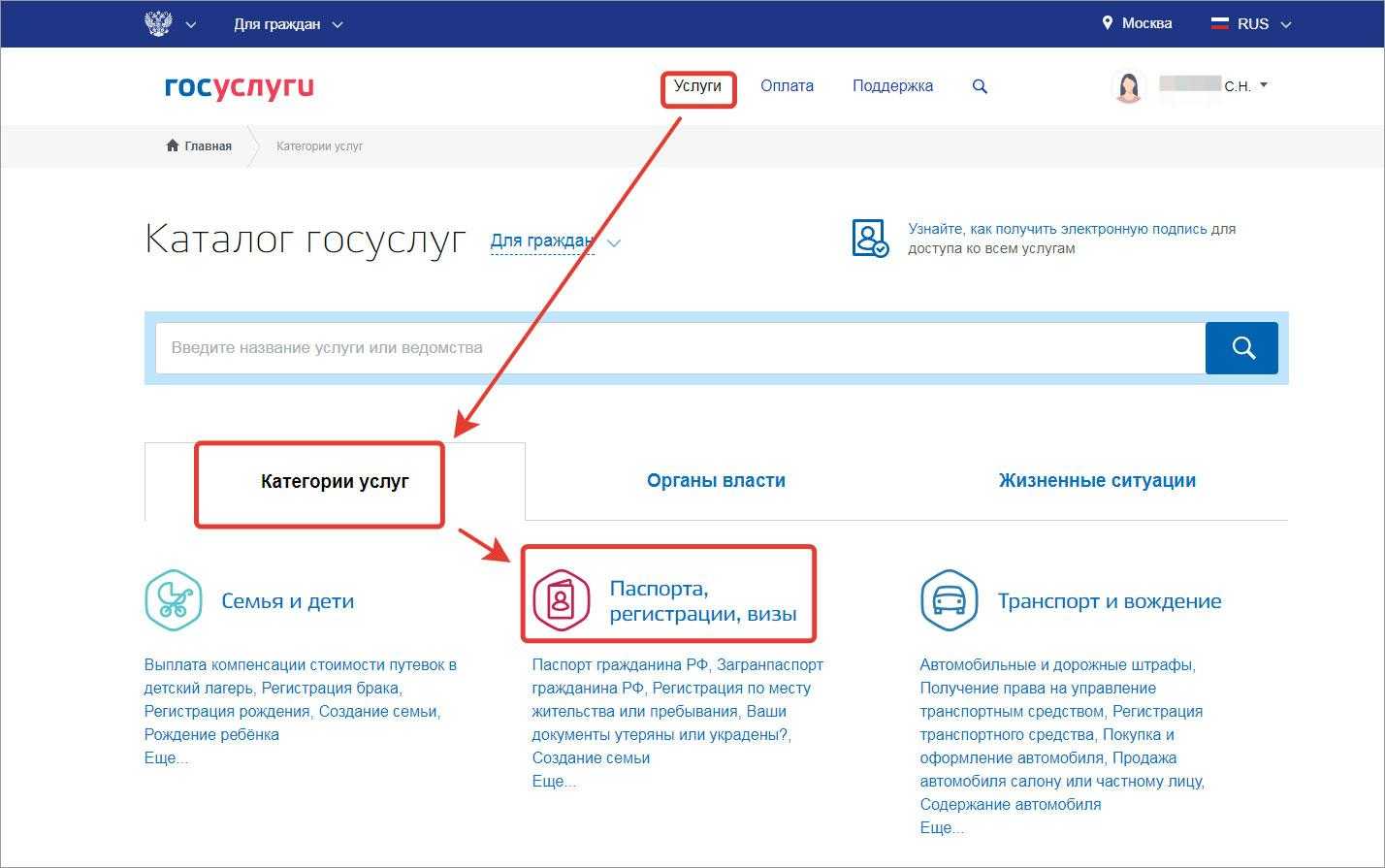Show more under Транспорт section (Еще...)
The width and height of the screenshot is (1385, 868).
tap(942, 828)
